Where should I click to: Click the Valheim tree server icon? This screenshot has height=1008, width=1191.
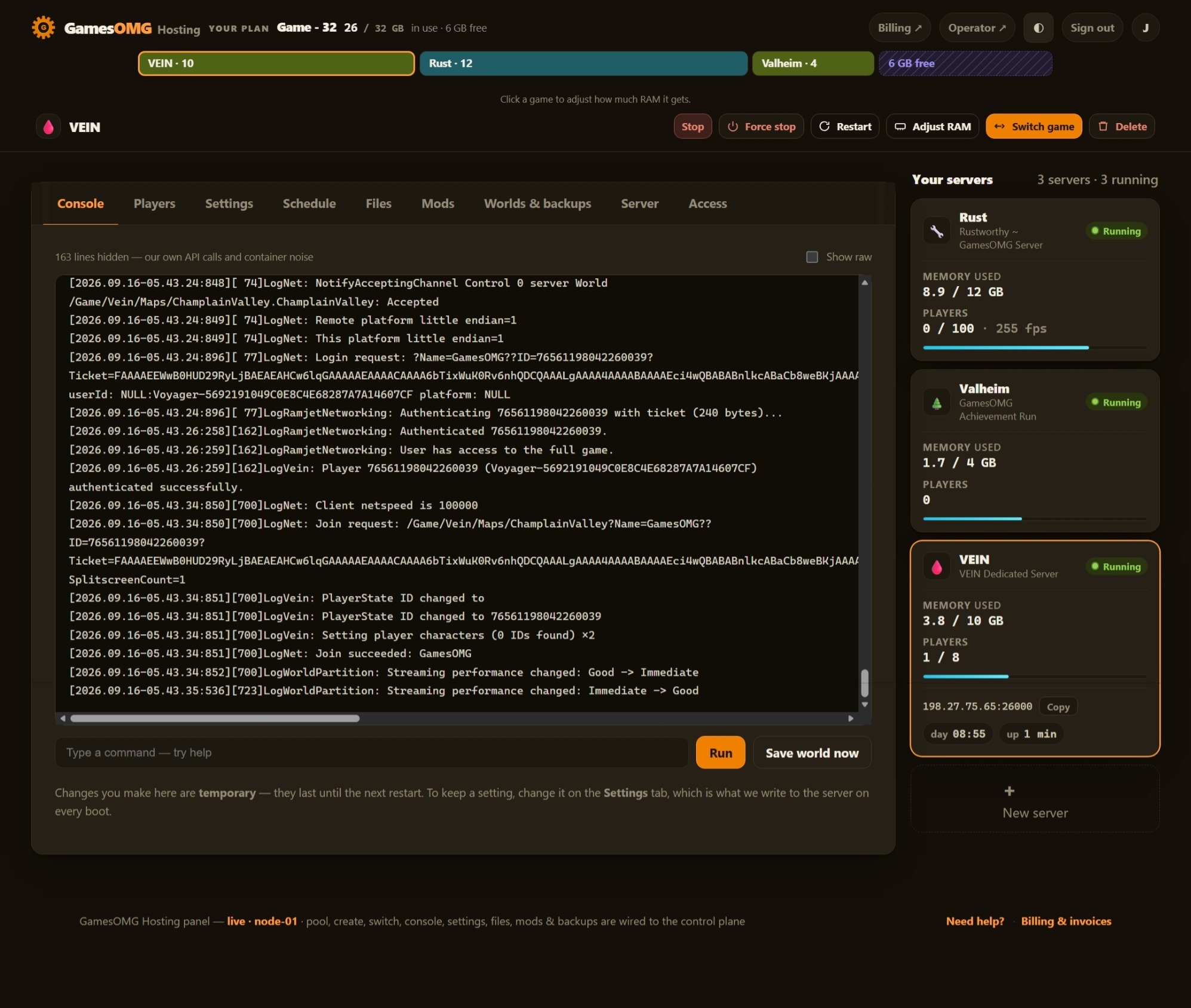937,402
